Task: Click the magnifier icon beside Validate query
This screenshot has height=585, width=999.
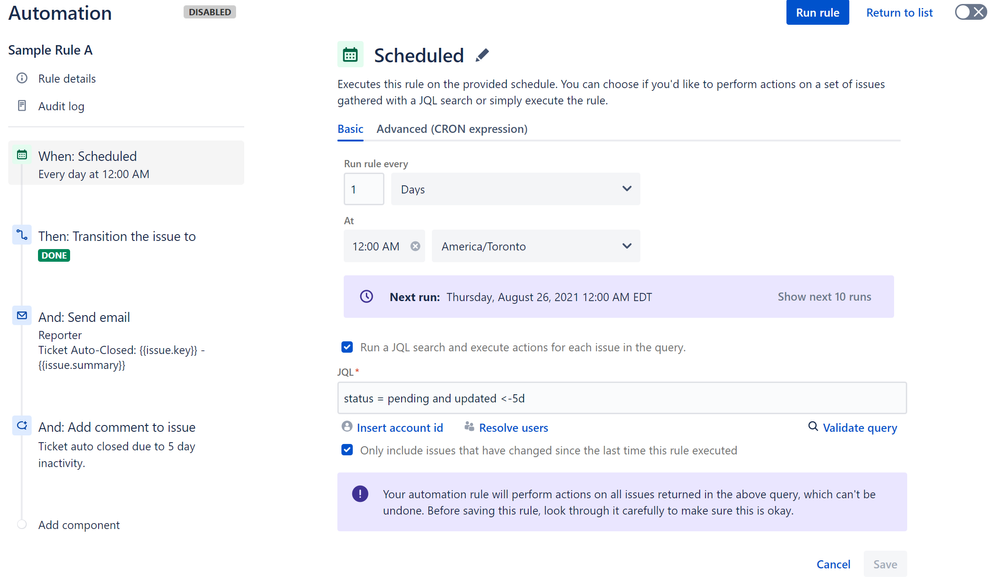Action: [813, 426]
